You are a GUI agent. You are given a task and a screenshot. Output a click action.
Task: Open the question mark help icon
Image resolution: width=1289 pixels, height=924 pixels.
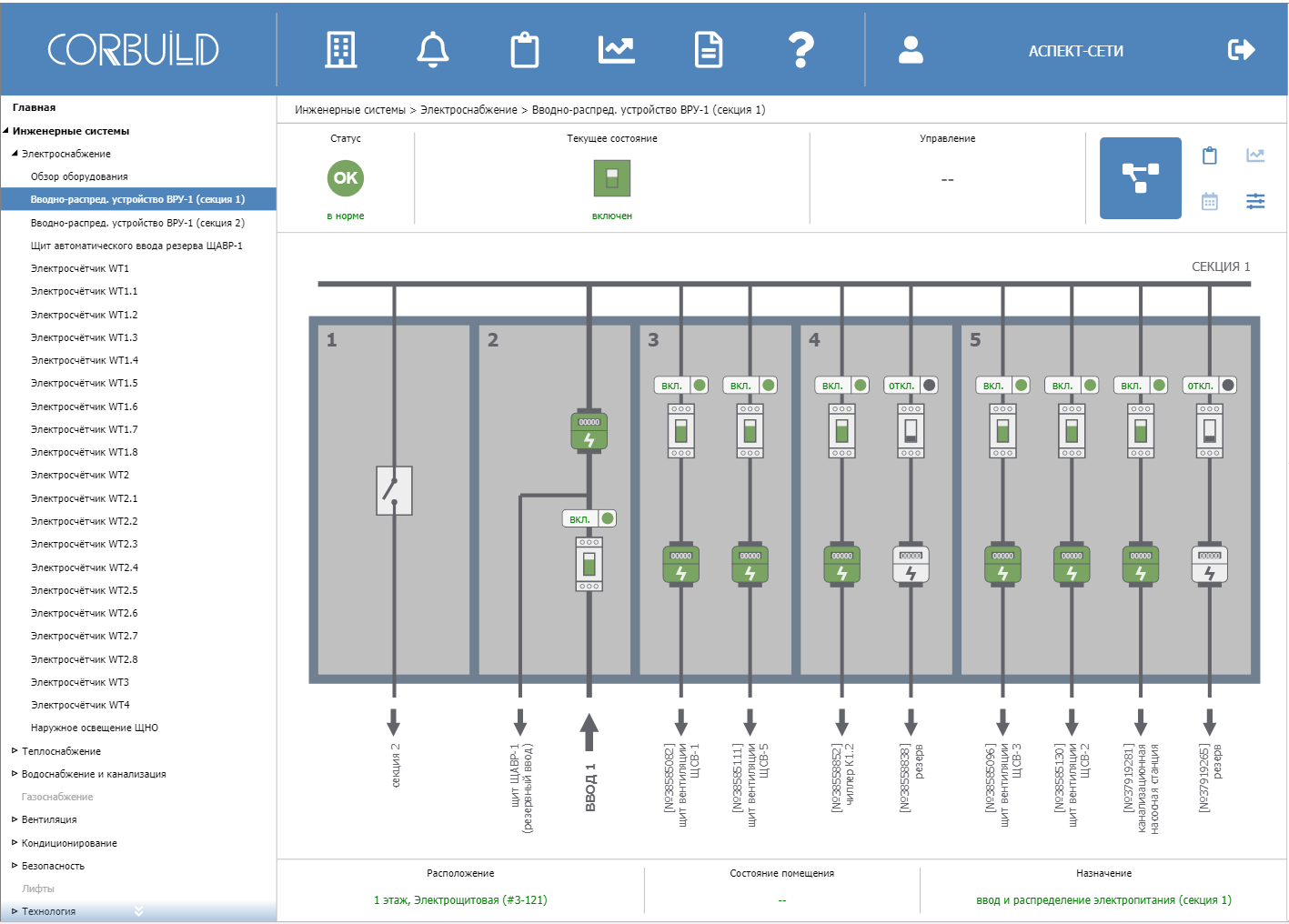click(x=801, y=50)
